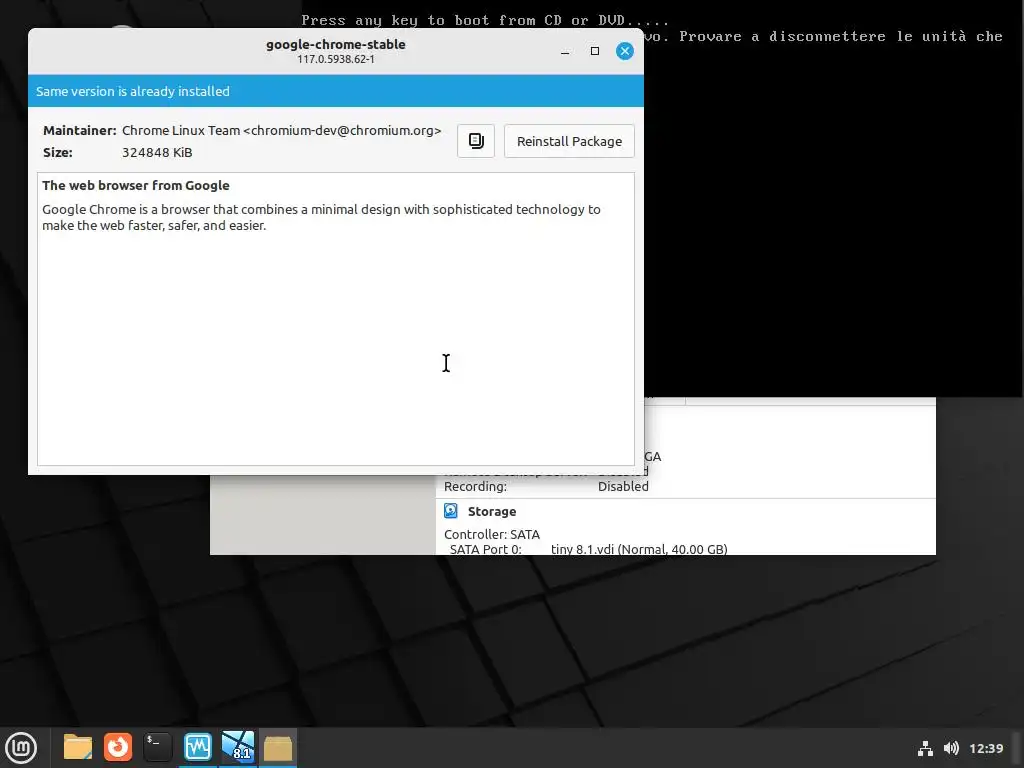Click the 'Press any key to boot' VM screen text
1024x768 pixels.
coord(485,20)
